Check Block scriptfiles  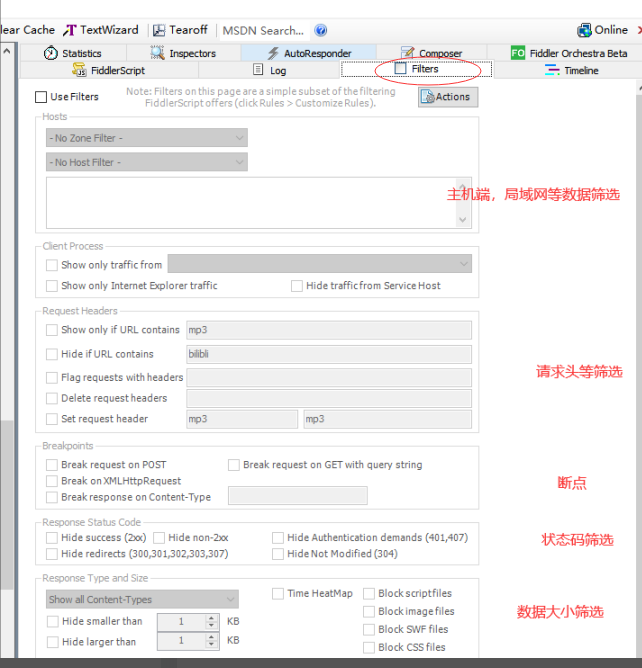(x=369, y=594)
